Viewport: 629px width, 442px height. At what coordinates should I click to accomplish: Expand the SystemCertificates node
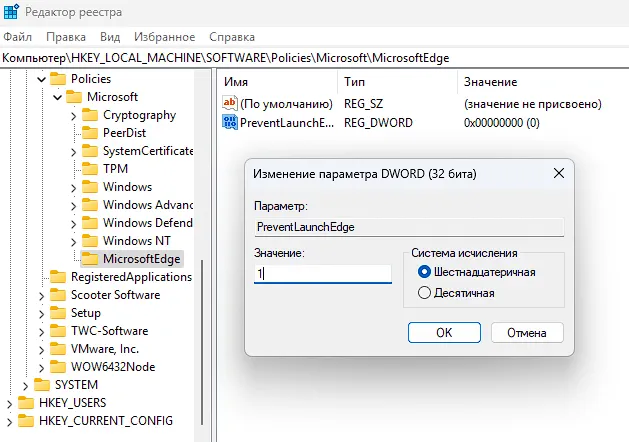point(73,152)
